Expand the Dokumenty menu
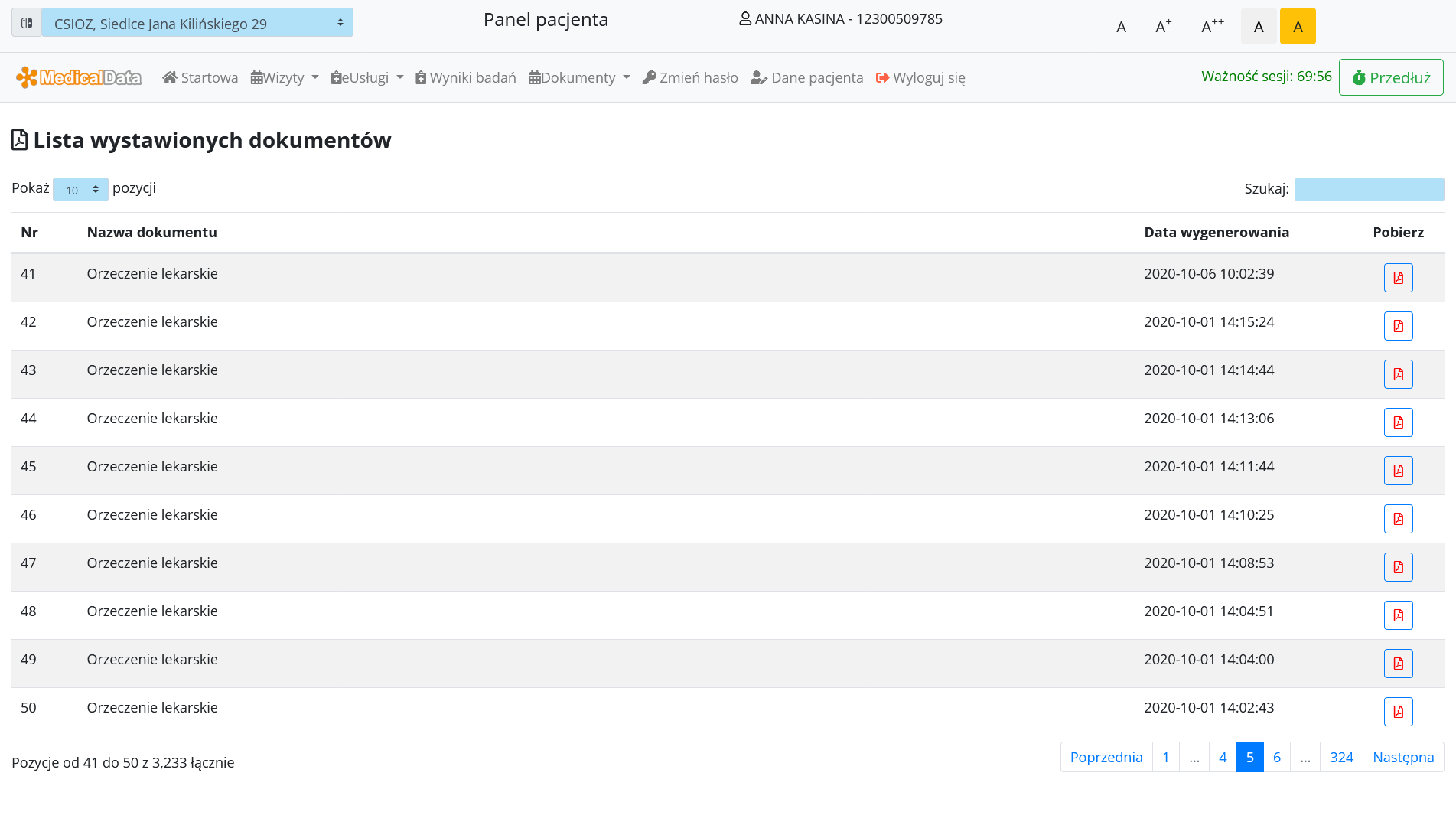1456x825 pixels. tap(579, 77)
